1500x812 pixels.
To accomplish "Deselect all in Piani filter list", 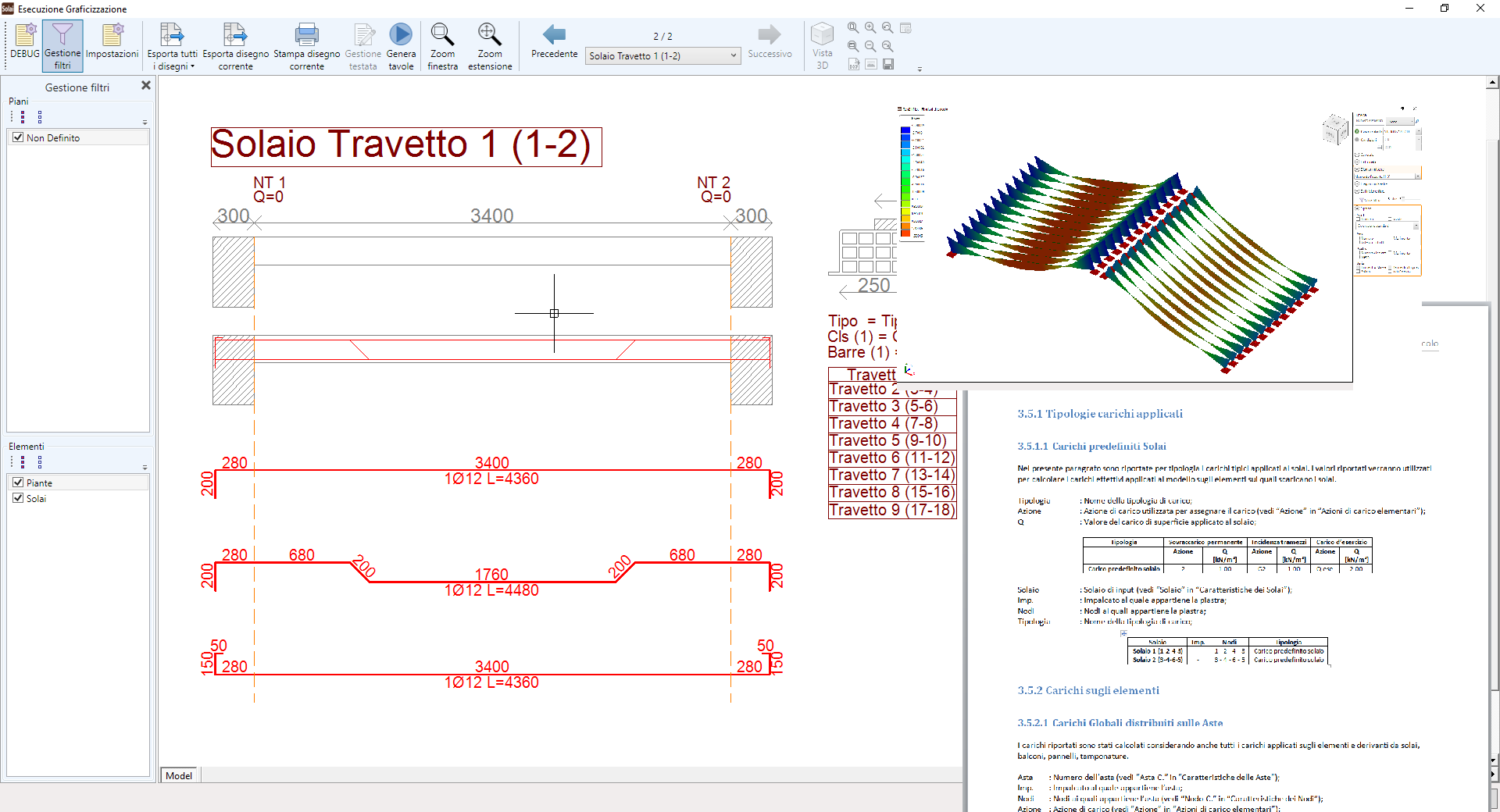I will pyautogui.click(x=40, y=116).
